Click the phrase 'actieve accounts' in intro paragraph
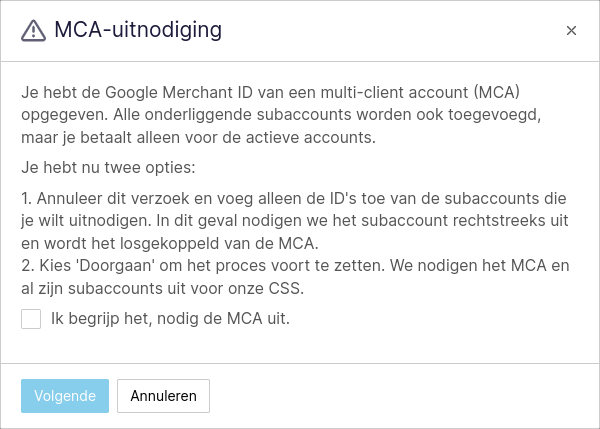This screenshot has width=600, height=429. click(x=308, y=137)
